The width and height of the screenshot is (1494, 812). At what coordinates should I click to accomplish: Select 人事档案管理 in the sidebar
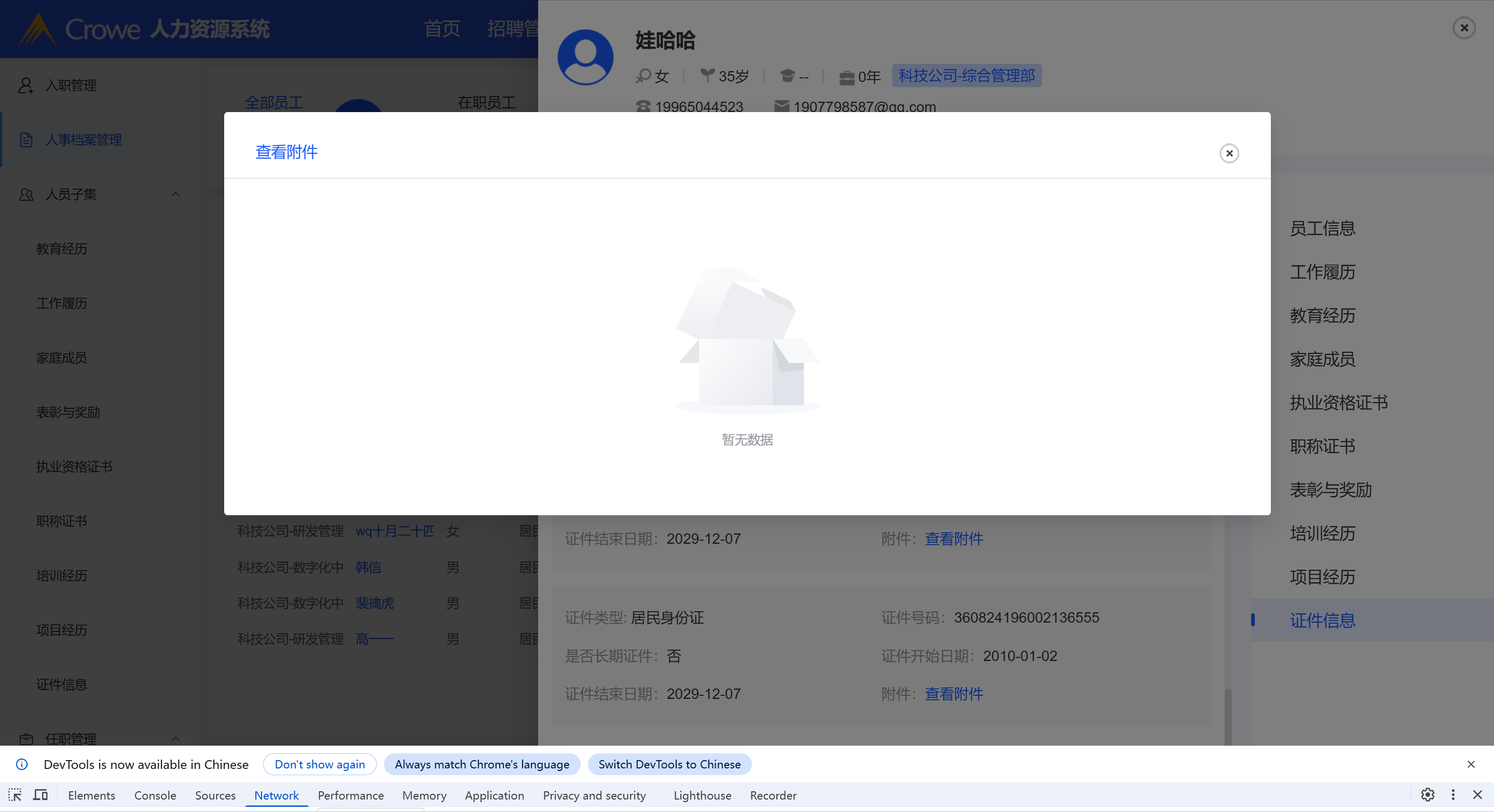[83, 140]
